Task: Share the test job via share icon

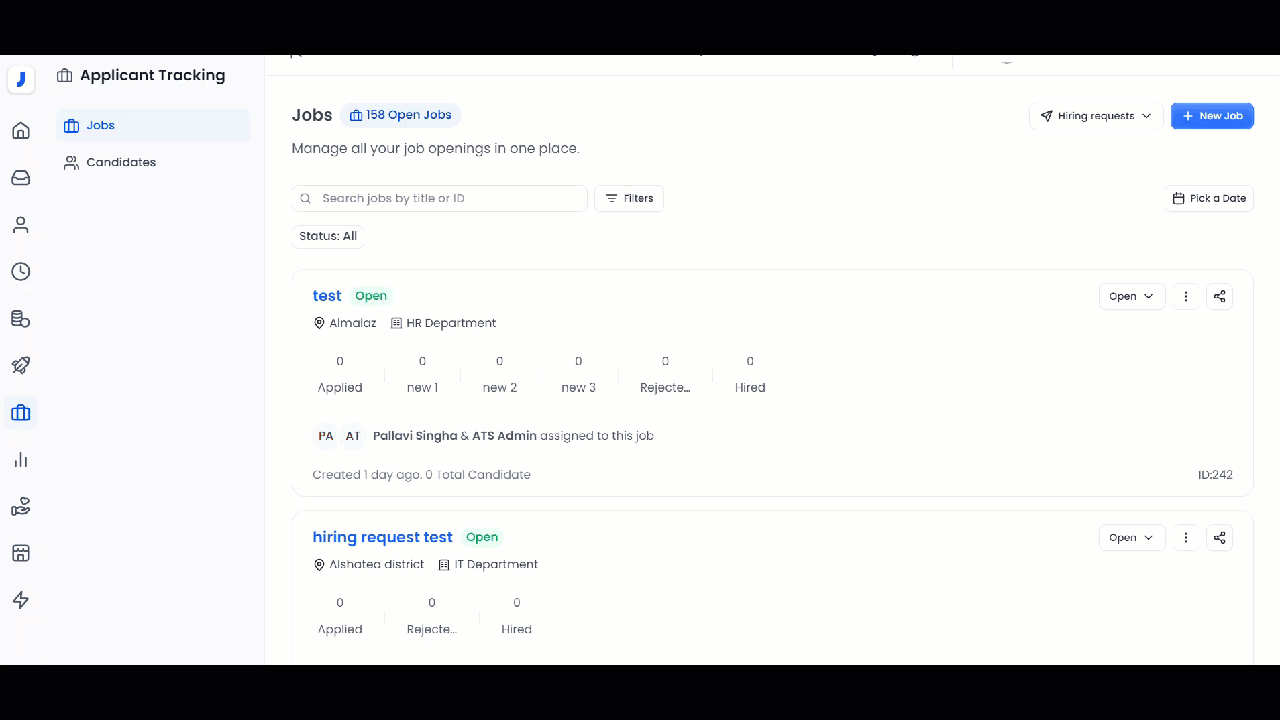Action: [x=1219, y=296]
